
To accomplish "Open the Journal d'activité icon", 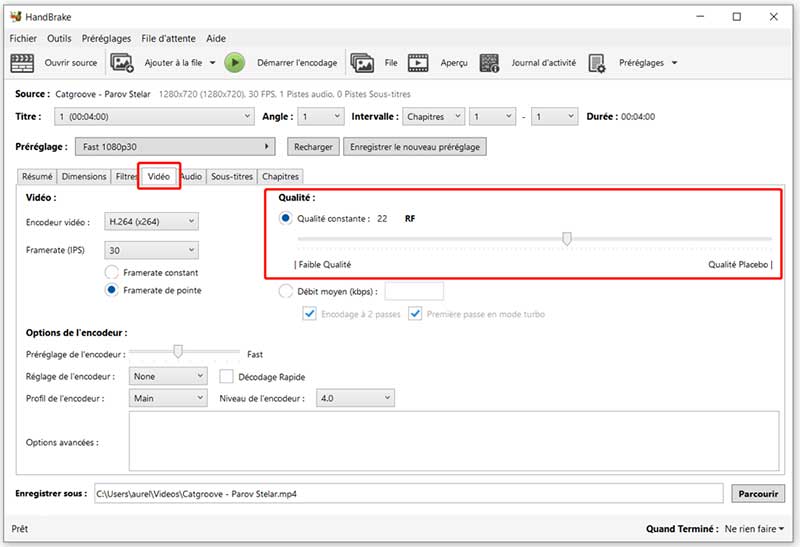I will click(x=489, y=63).
